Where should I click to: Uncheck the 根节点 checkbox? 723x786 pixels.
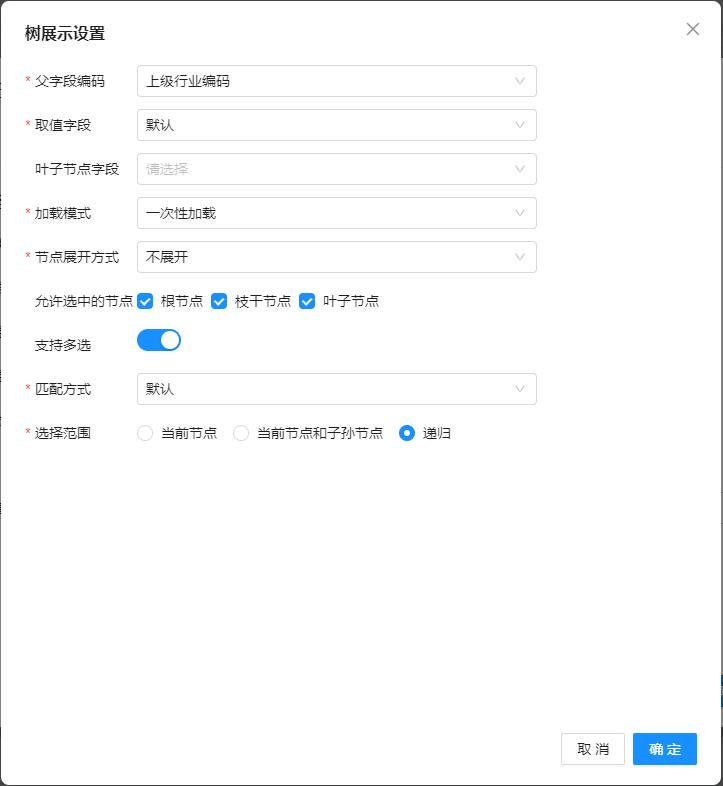coord(145,301)
